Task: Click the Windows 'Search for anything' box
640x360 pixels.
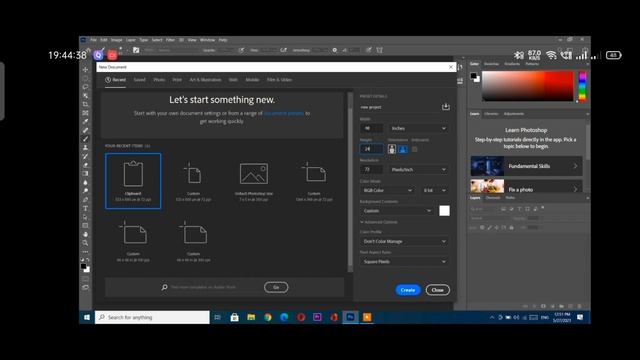Action: (x=152, y=317)
